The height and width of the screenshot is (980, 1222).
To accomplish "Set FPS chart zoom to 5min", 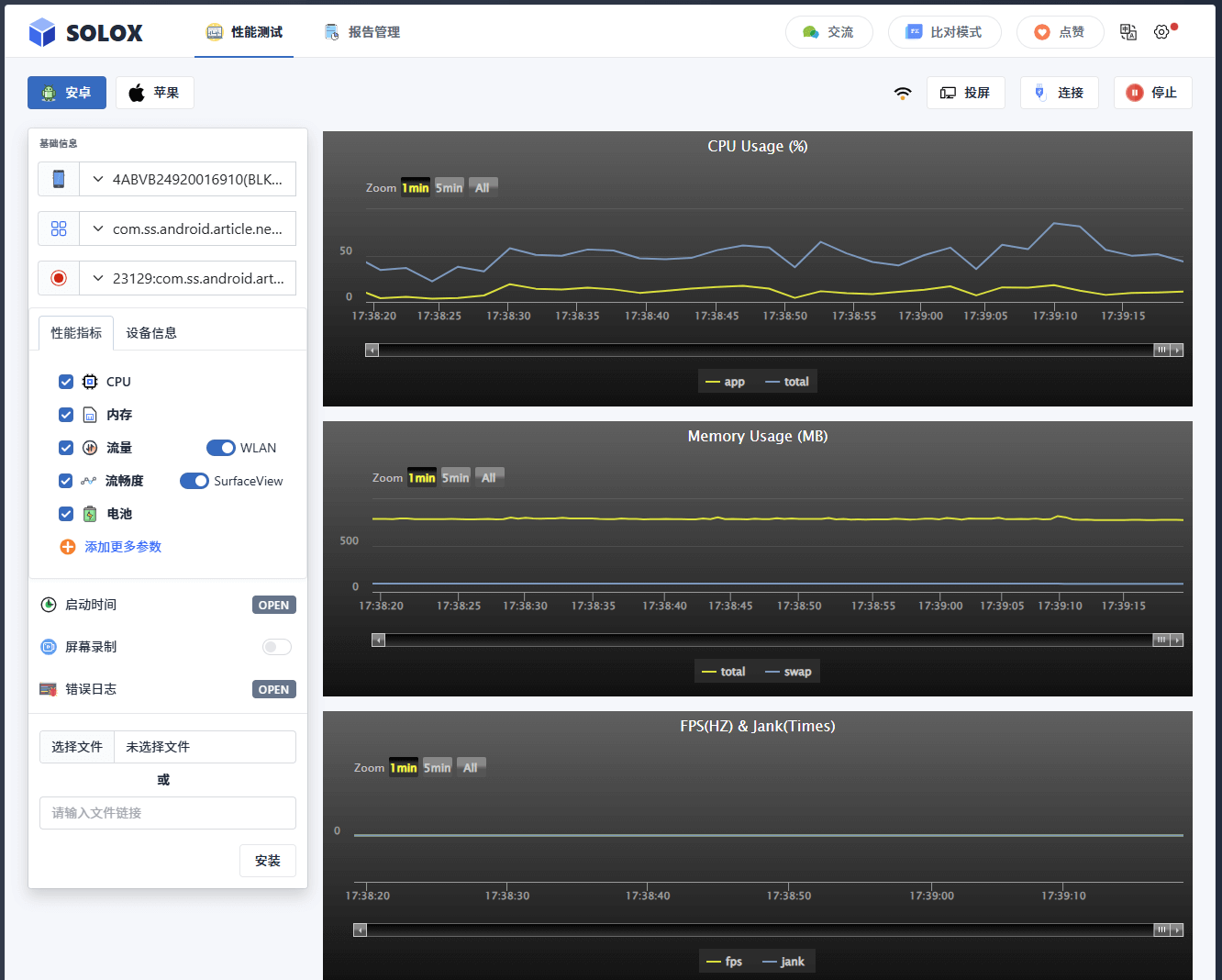I will pos(437,767).
